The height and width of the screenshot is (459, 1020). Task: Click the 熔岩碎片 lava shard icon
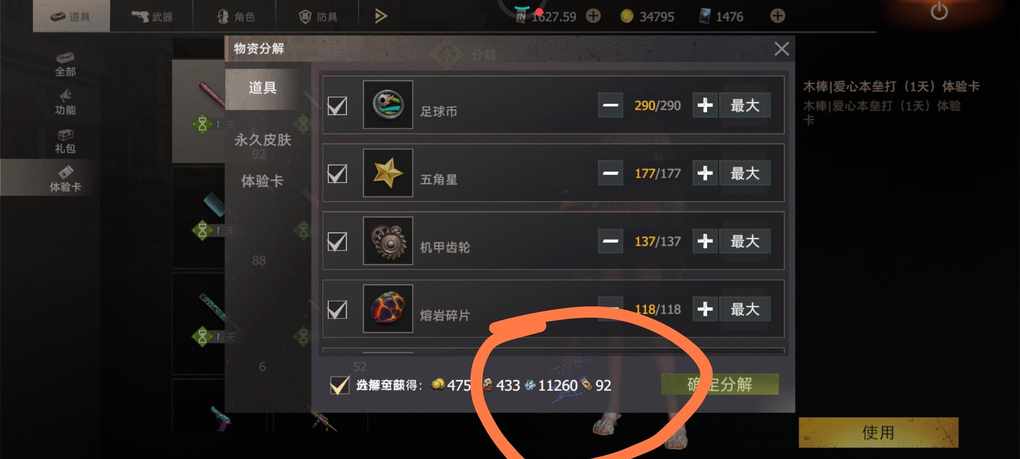388,309
